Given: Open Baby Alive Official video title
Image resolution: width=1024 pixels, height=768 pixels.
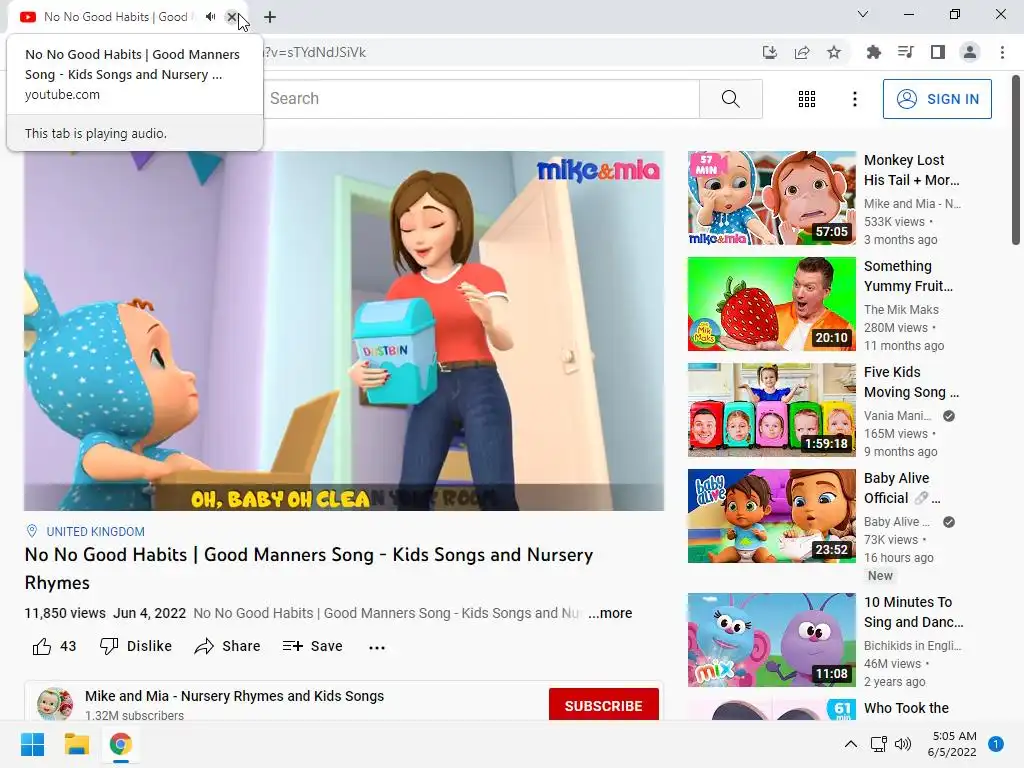Looking at the screenshot, I should click(x=902, y=488).
